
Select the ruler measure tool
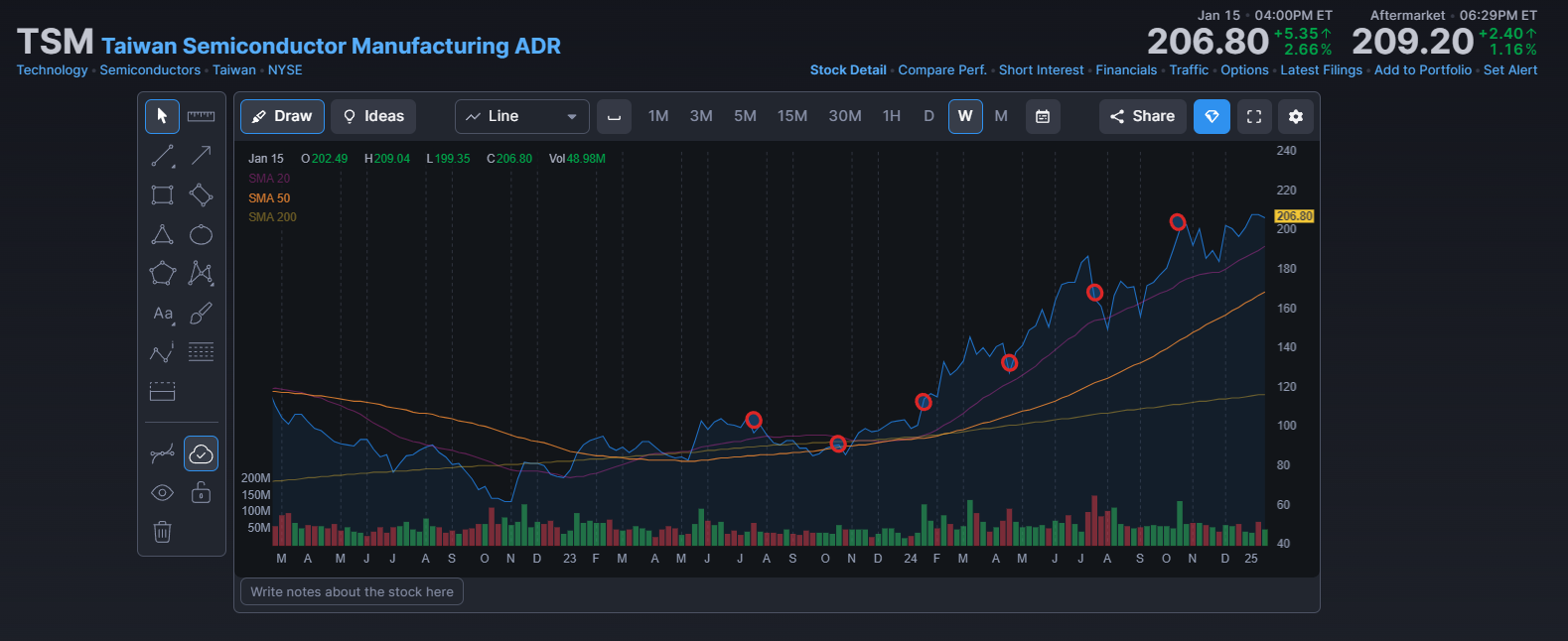tap(201, 116)
